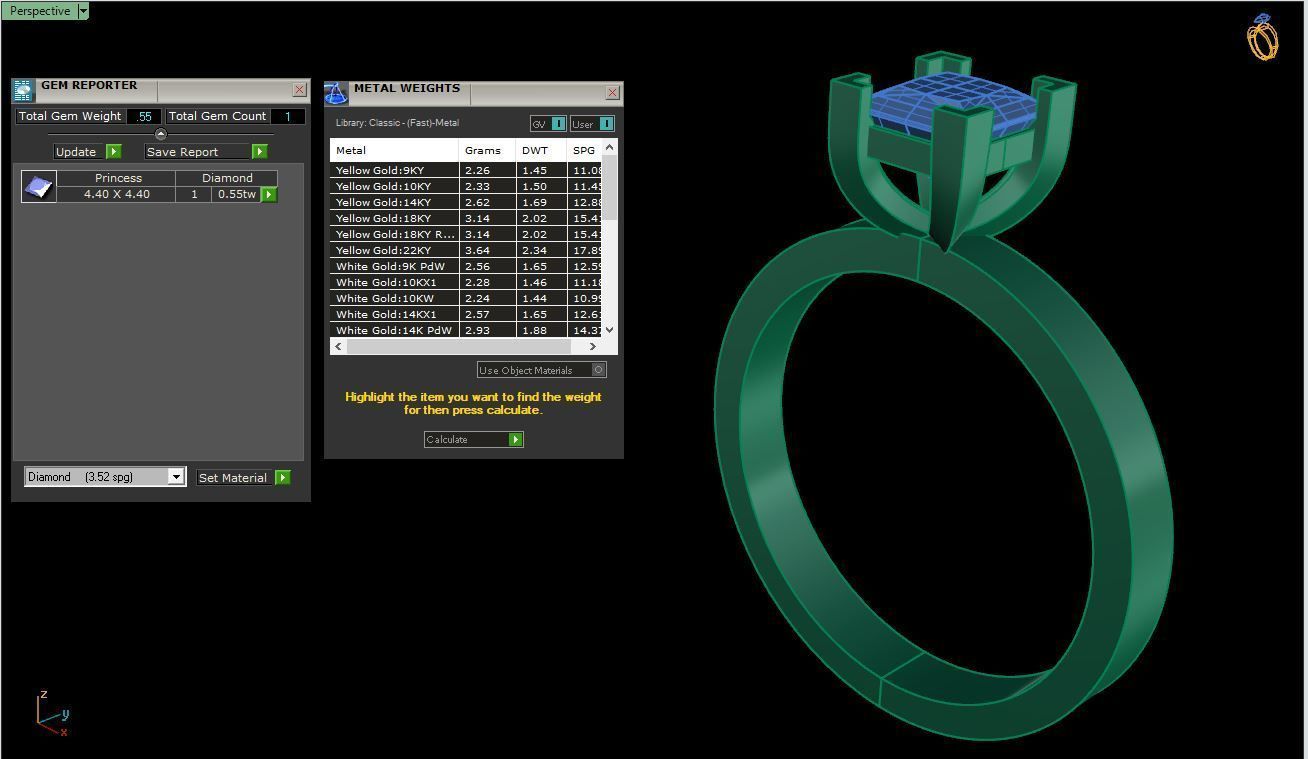Select the Yellow Gold:18KY R... row
The image size is (1308, 759).
click(466, 234)
